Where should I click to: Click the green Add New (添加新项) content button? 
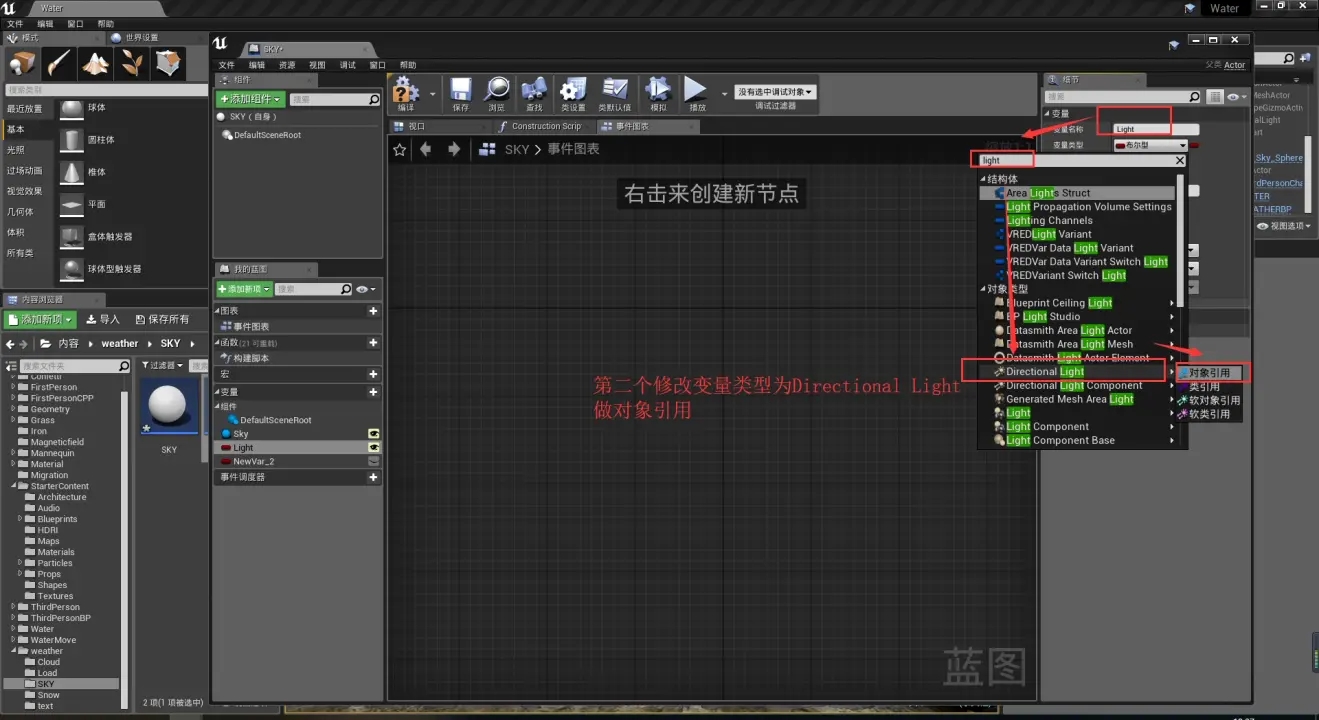[40, 319]
